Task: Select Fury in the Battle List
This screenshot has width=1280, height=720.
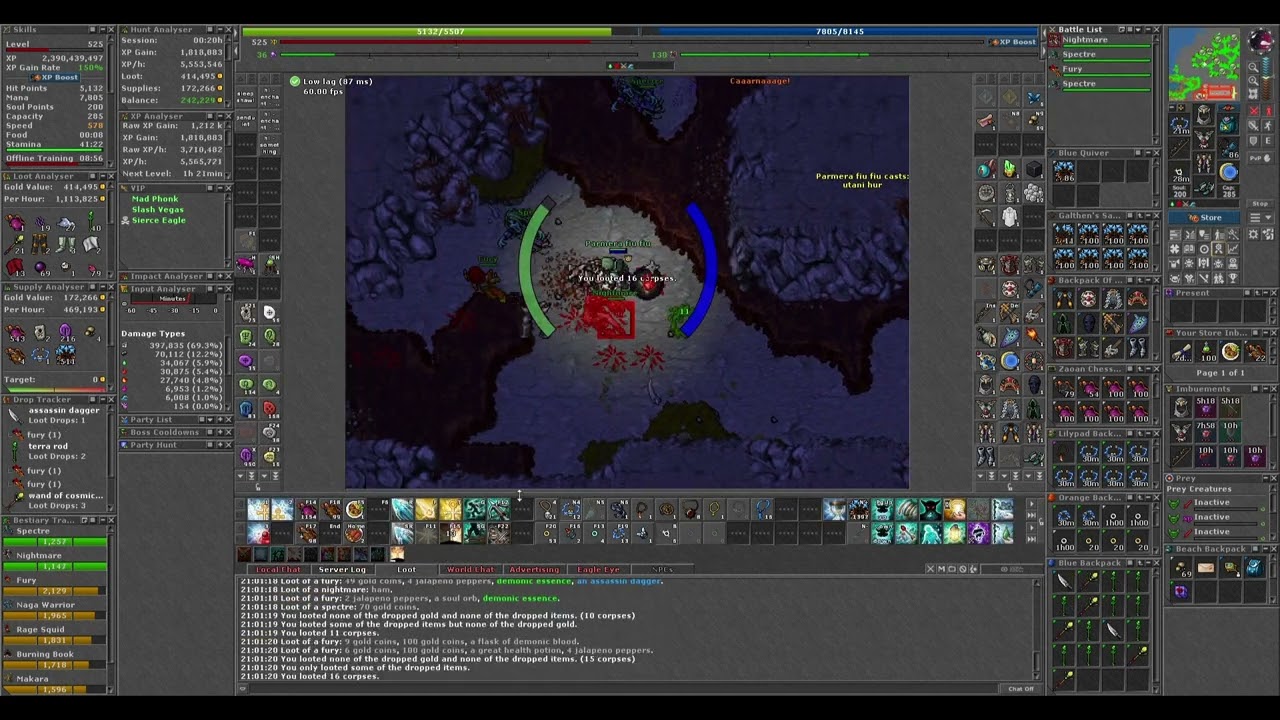Action: click(x=1102, y=69)
